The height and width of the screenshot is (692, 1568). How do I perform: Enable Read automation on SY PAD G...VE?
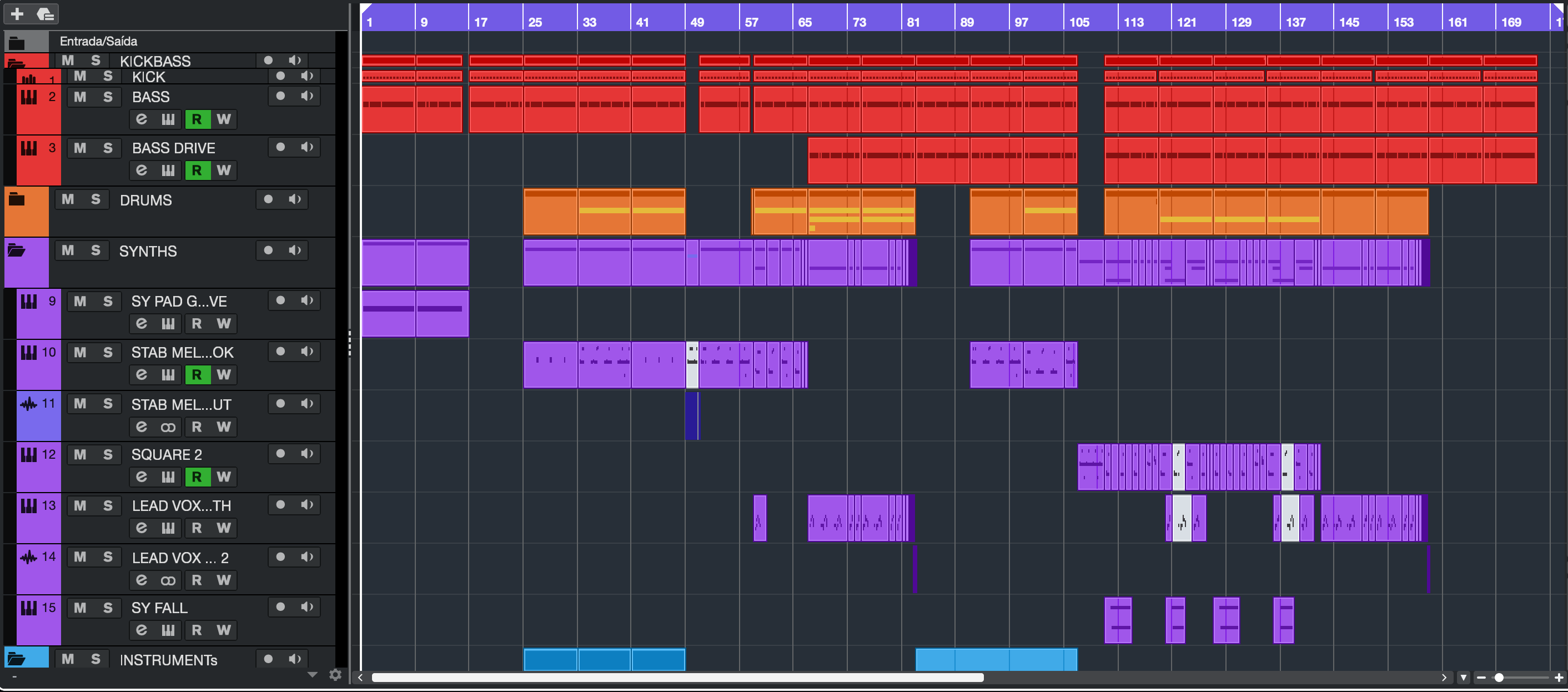(x=197, y=324)
